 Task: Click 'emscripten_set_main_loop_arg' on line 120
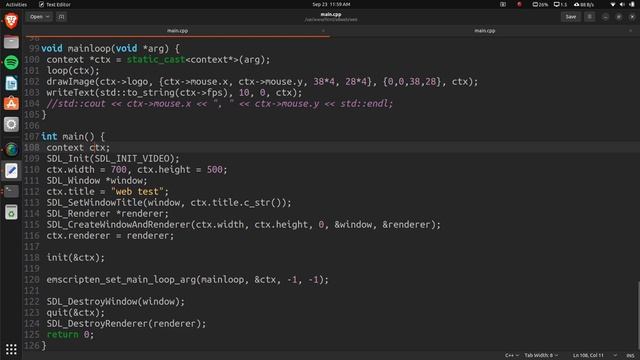click(121, 280)
